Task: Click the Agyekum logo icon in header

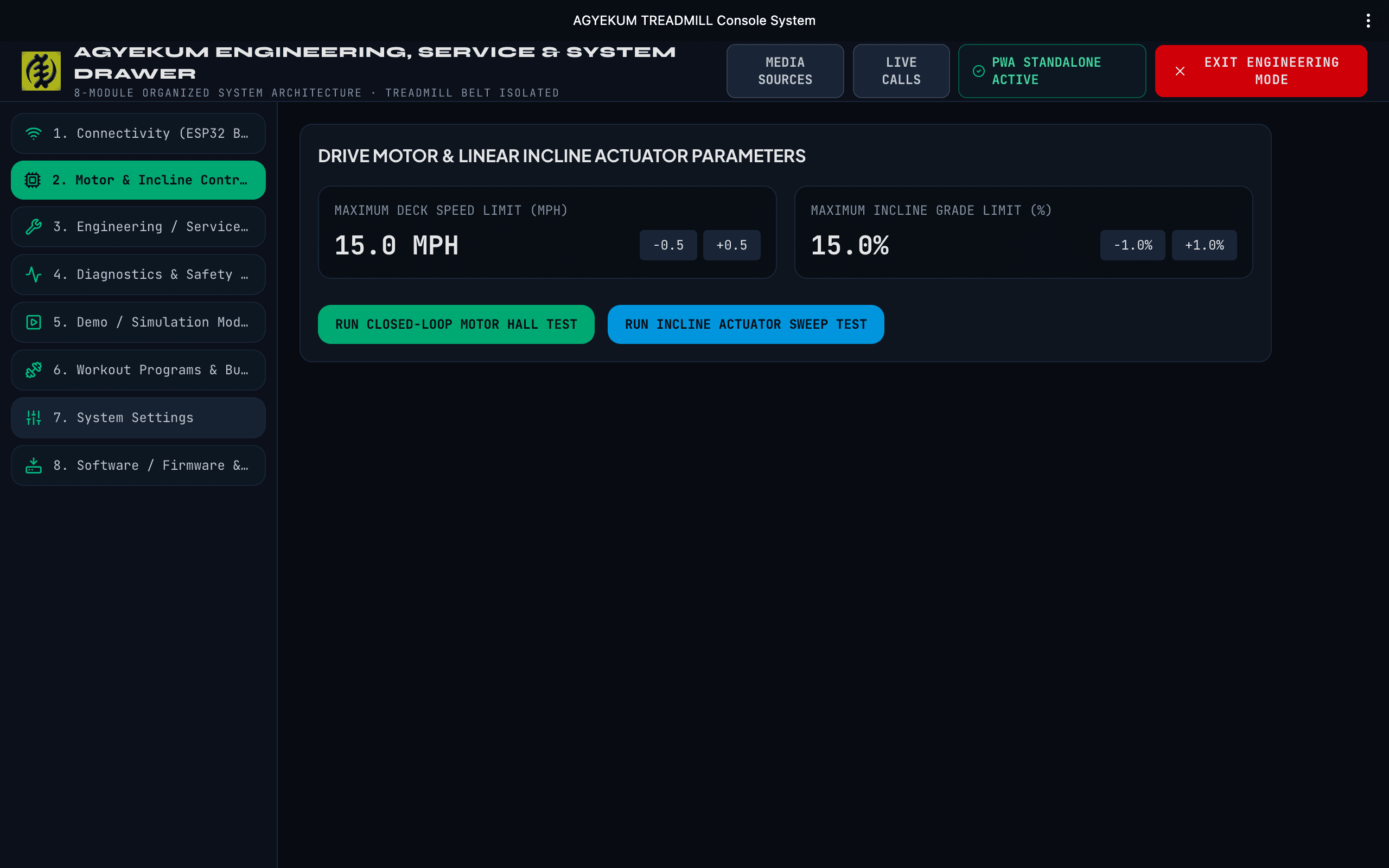Action: (41, 71)
